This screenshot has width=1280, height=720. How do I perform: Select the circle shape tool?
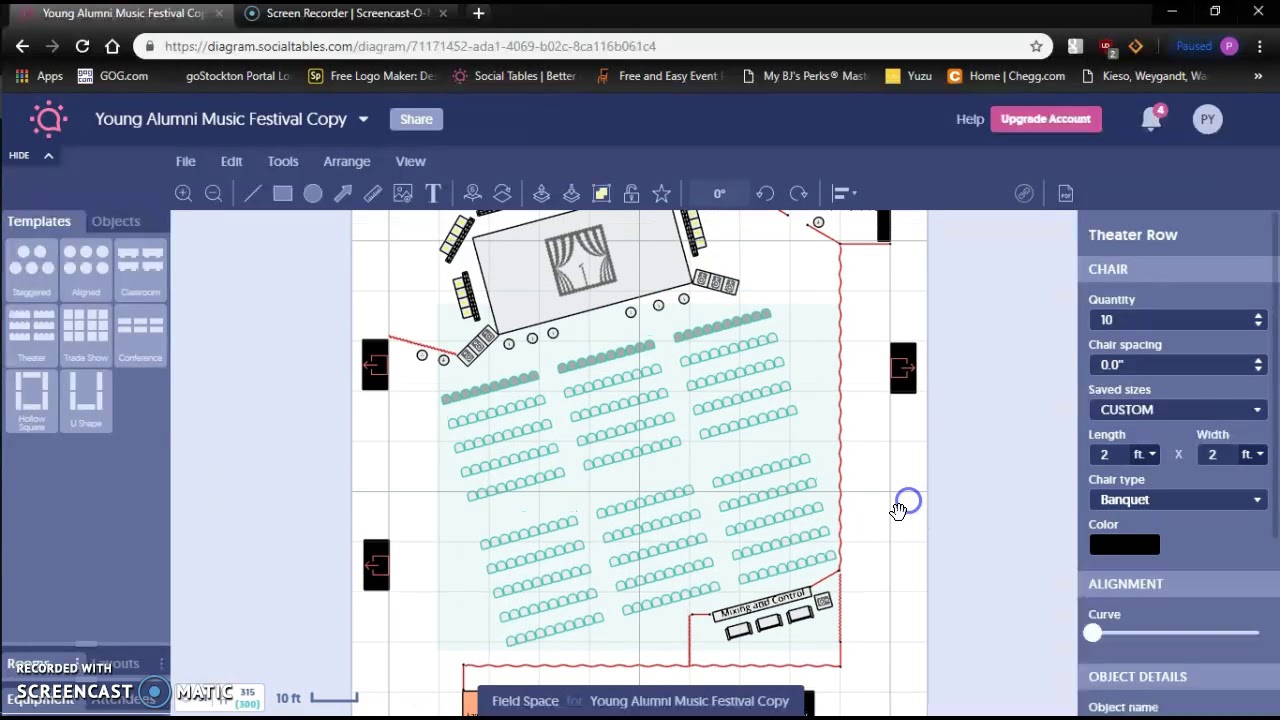(x=313, y=193)
